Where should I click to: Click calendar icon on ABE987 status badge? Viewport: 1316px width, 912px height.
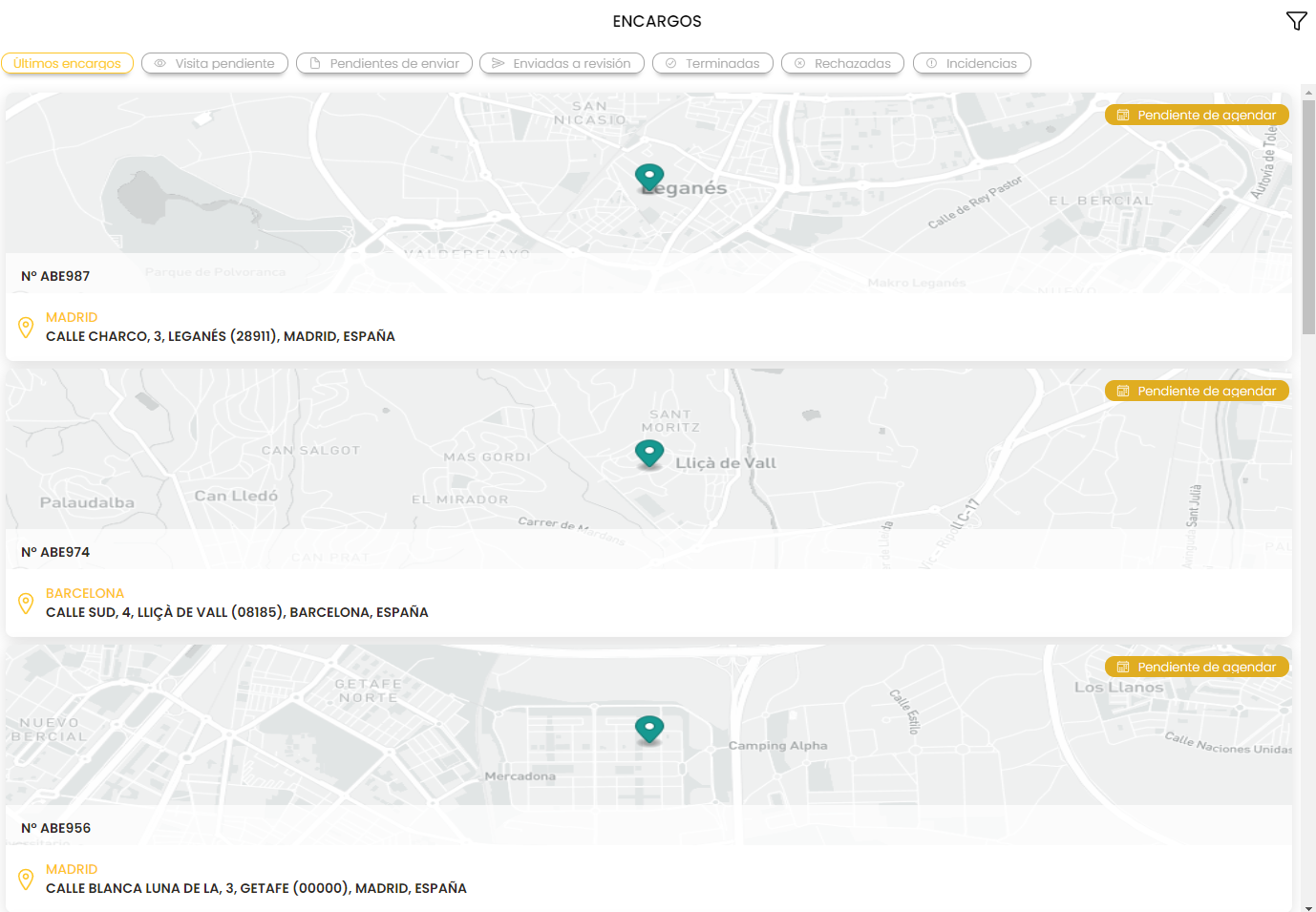[x=1123, y=116]
